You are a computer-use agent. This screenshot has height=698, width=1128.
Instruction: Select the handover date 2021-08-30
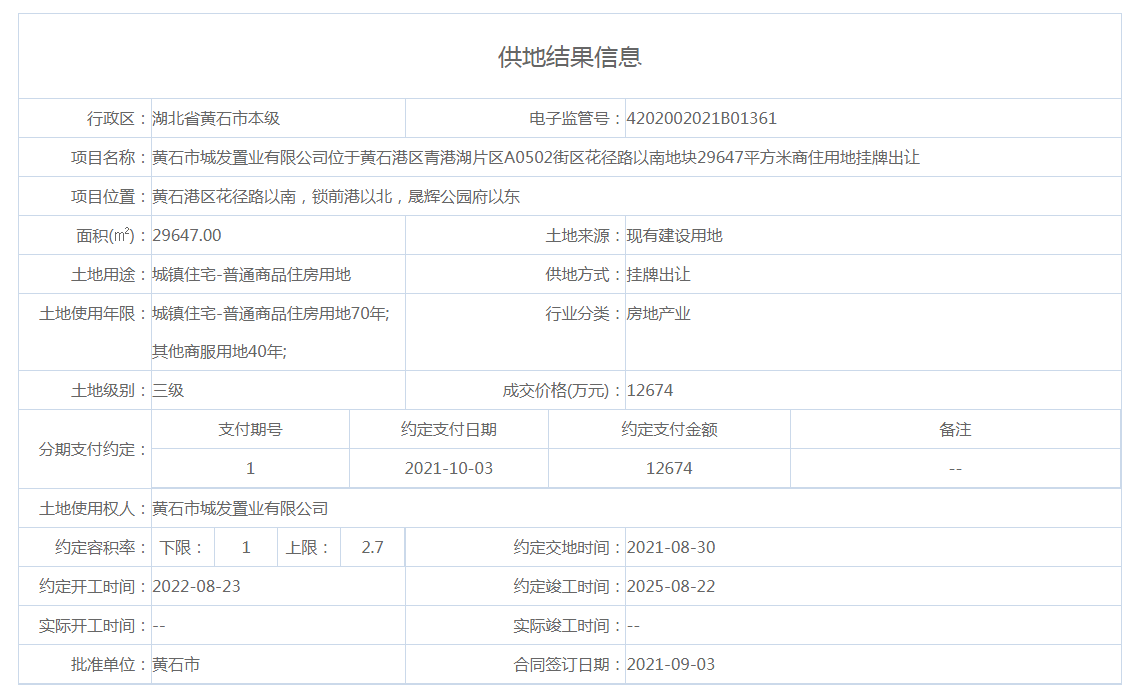[x=671, y=548]
